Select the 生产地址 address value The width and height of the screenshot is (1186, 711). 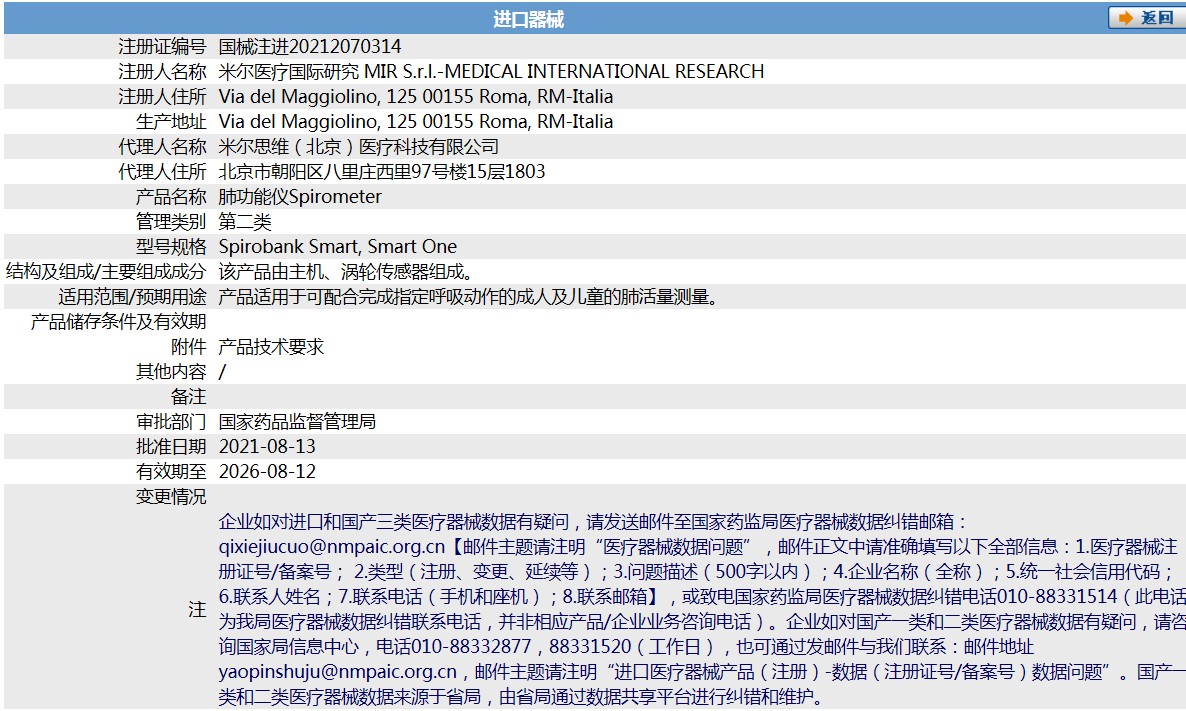point(416,122)
